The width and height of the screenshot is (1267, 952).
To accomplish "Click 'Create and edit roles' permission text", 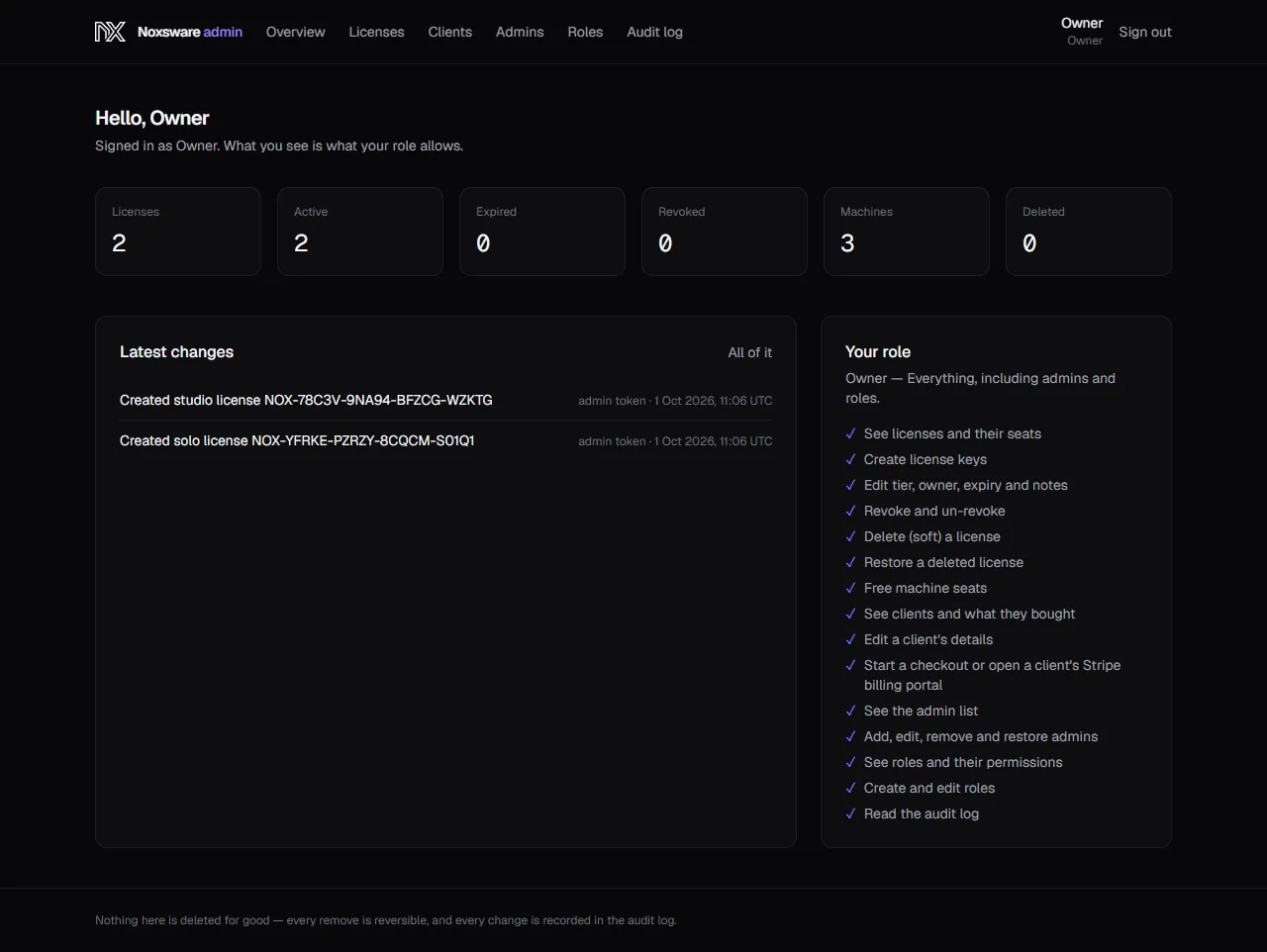I will pos(929,788).
